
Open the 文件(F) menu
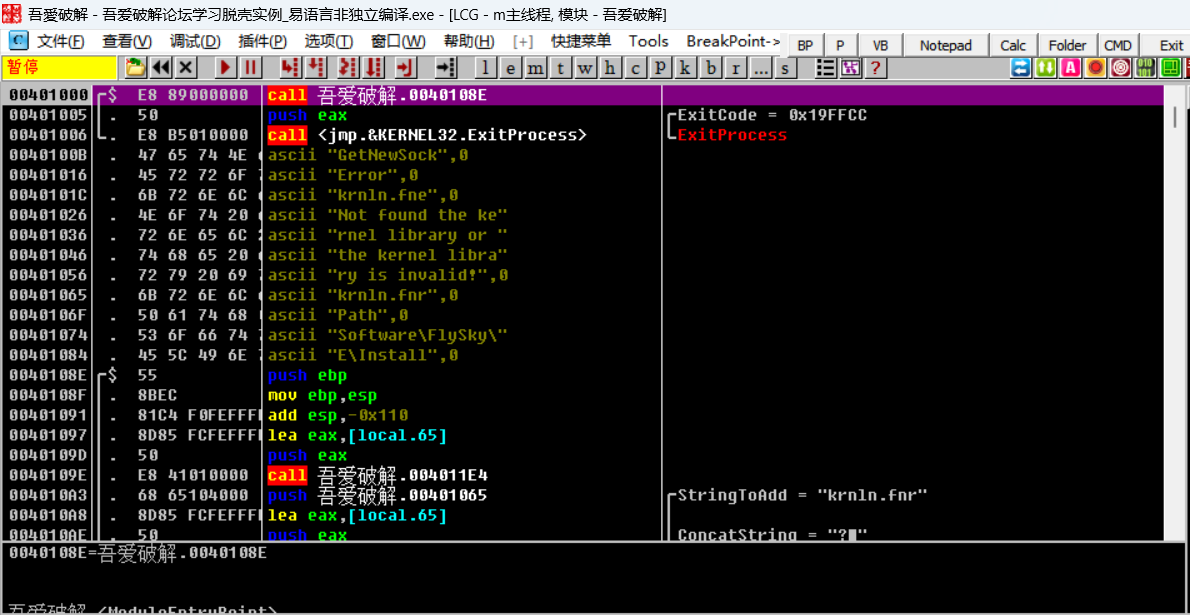(x=61, y=41)
